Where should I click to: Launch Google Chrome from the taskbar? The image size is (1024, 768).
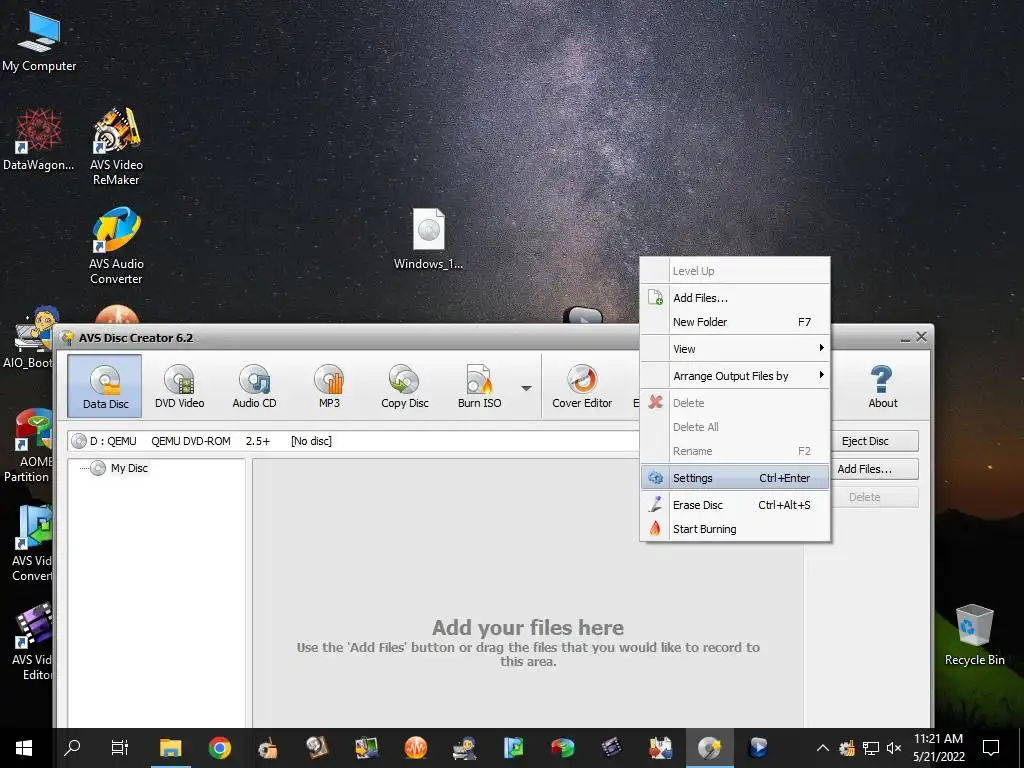[x=219, y=748]
